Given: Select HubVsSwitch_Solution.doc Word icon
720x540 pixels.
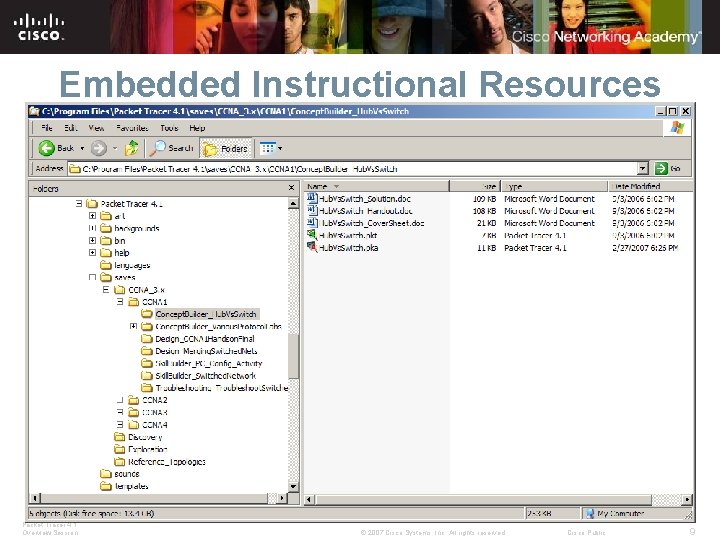Looking at the screenshot, I should [312, 198].
